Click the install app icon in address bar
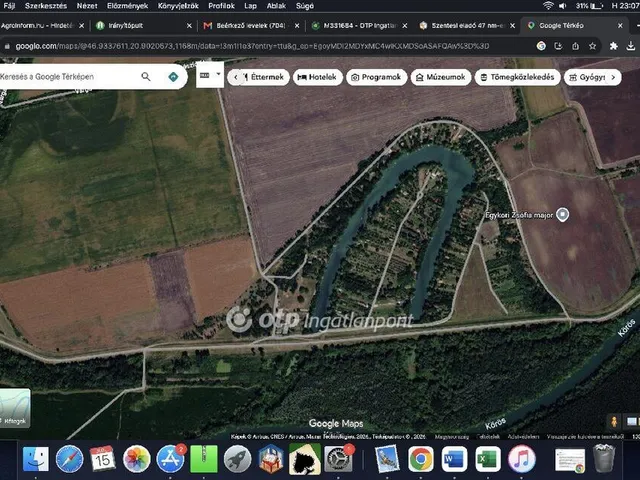 click(558, 46)
